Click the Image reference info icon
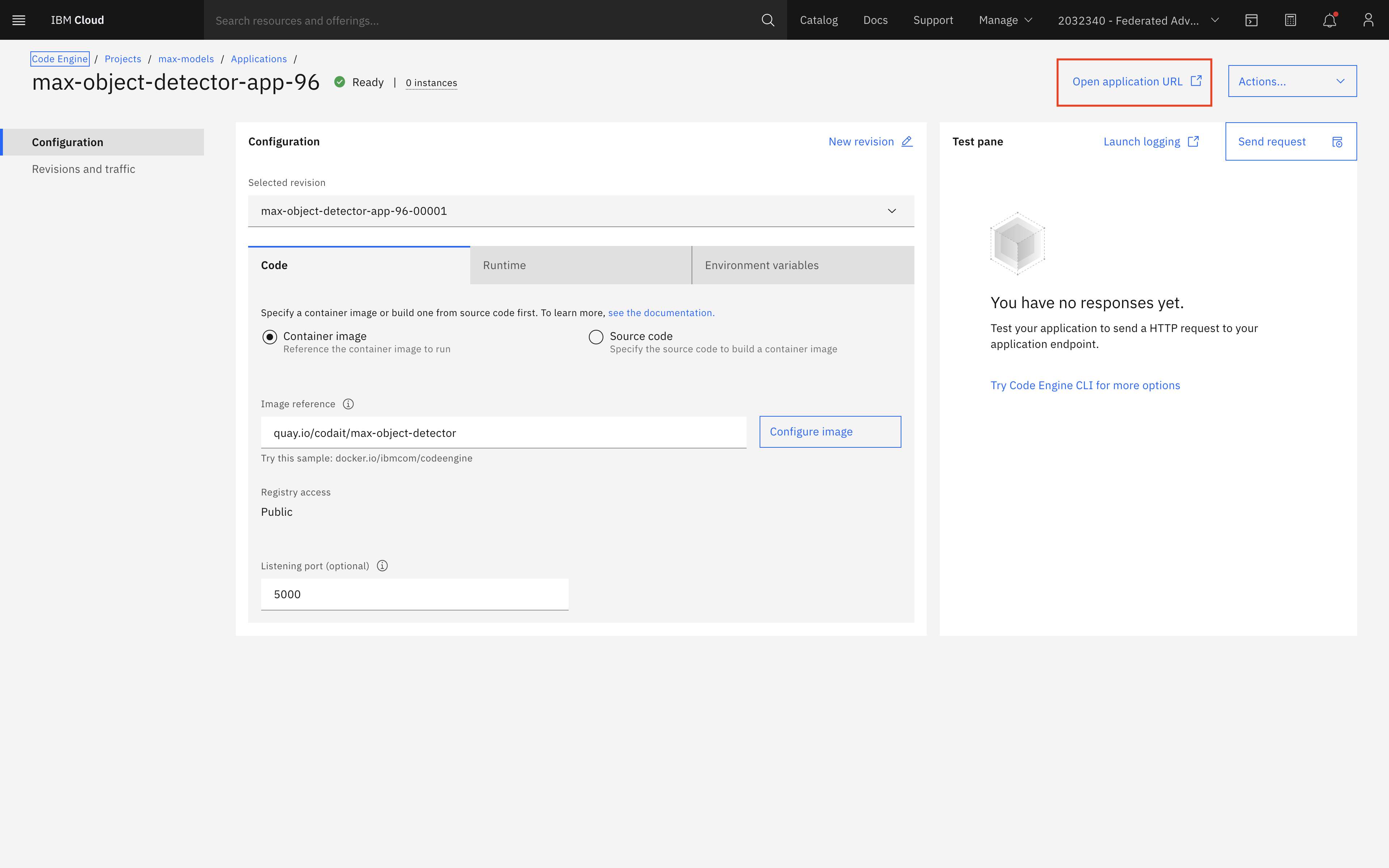The height and width of the screenshot is (868, 1389). [348, 404]
